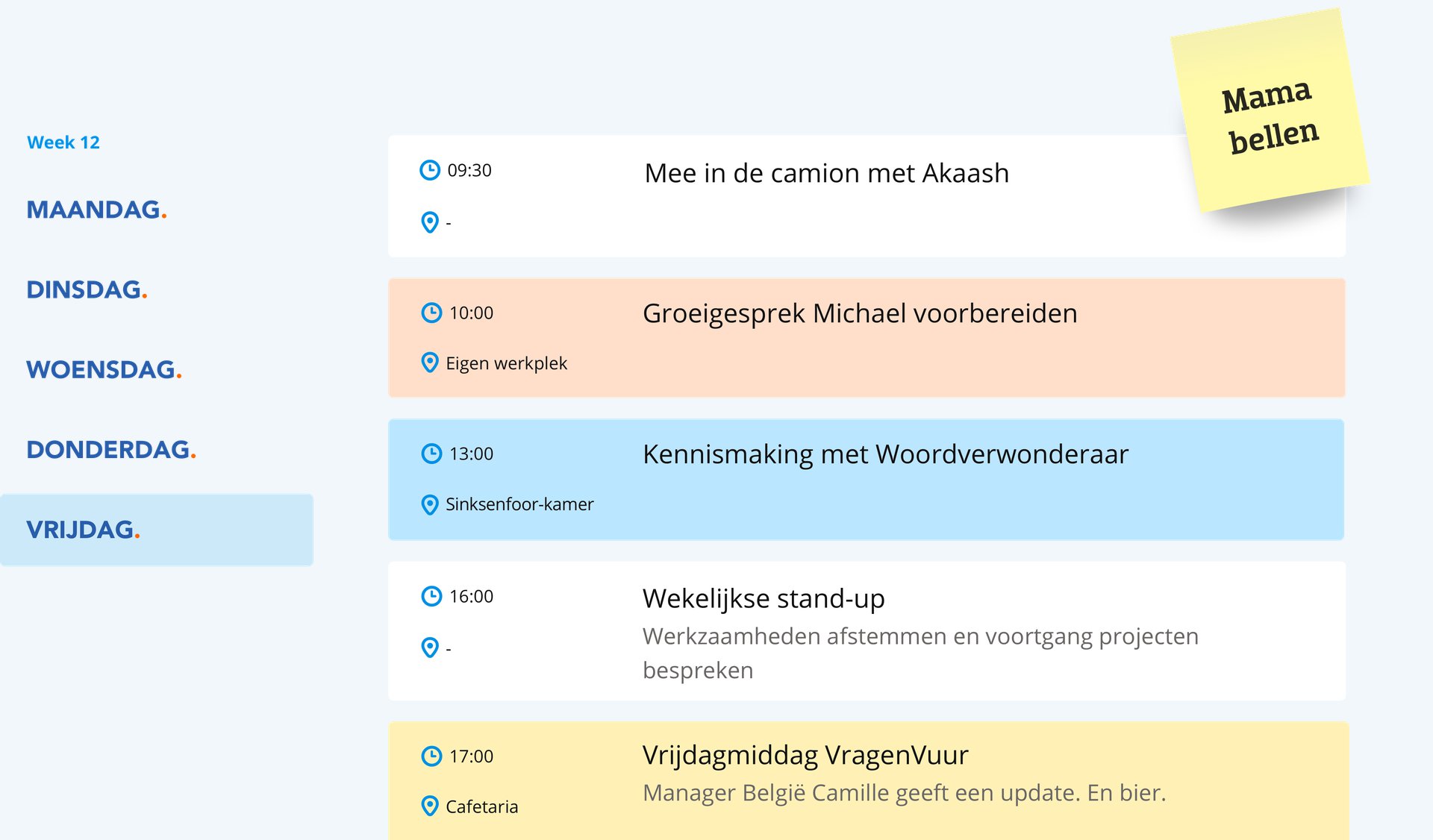Screen dimensions: 1433x840
Task: Click the location pin in the Akaash card
Action: (x=430, y=222)
